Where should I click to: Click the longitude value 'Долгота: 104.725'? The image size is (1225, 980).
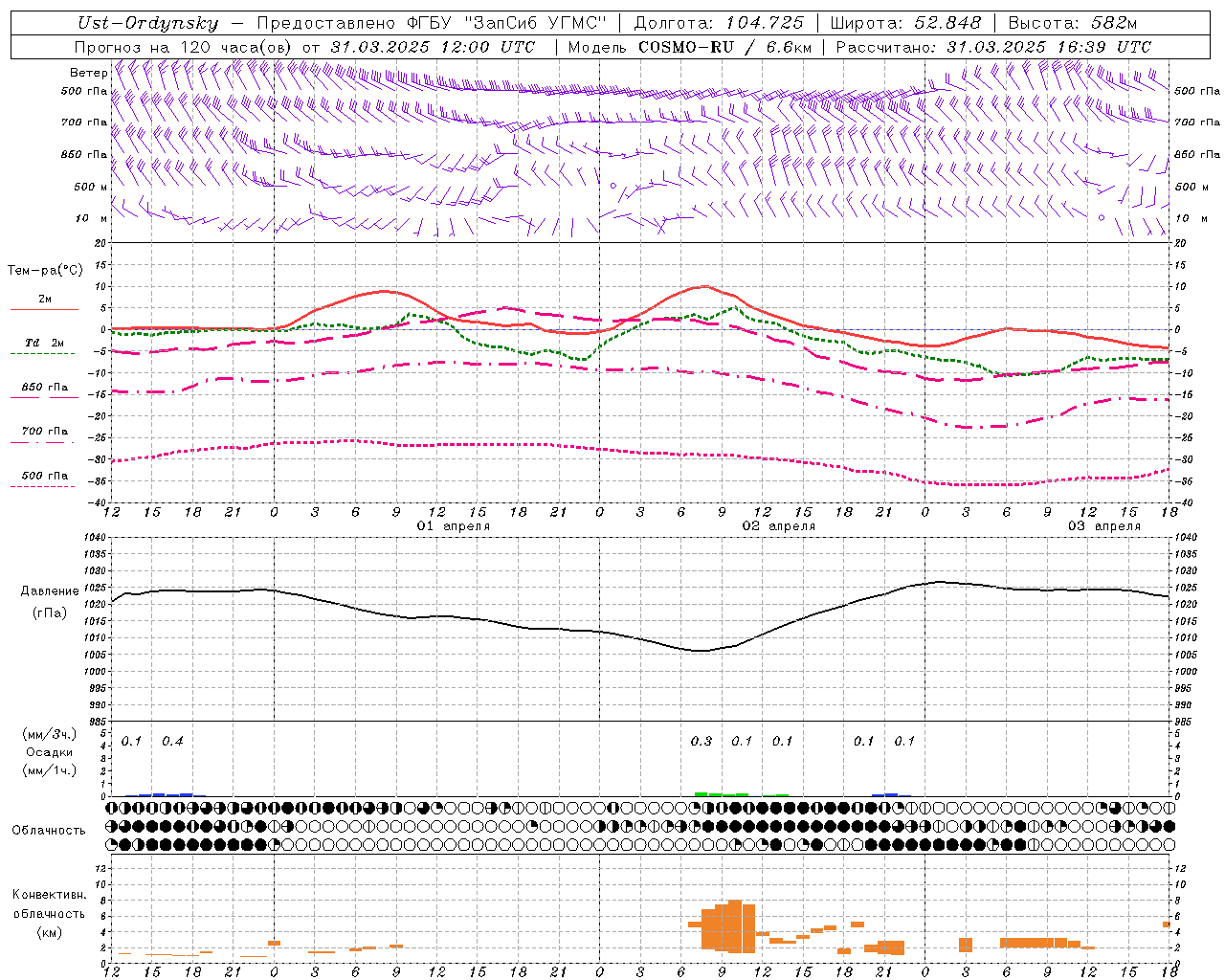pos(719,23)
